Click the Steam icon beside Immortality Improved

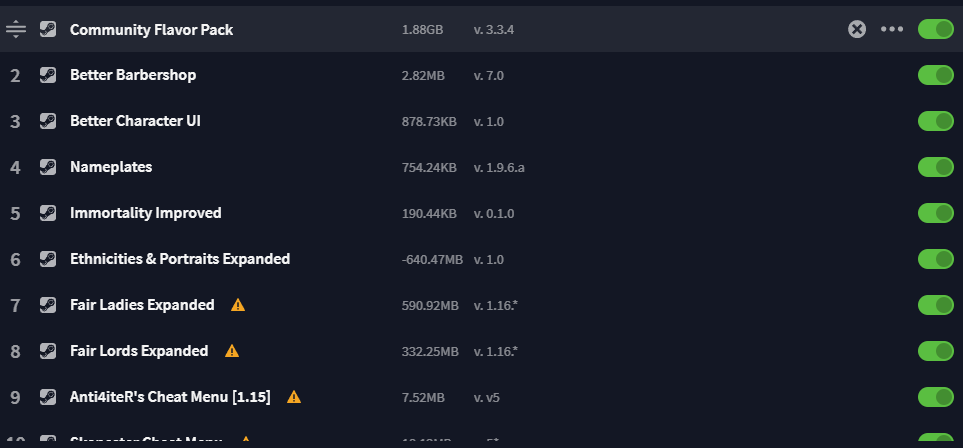[x=48, y=213]
